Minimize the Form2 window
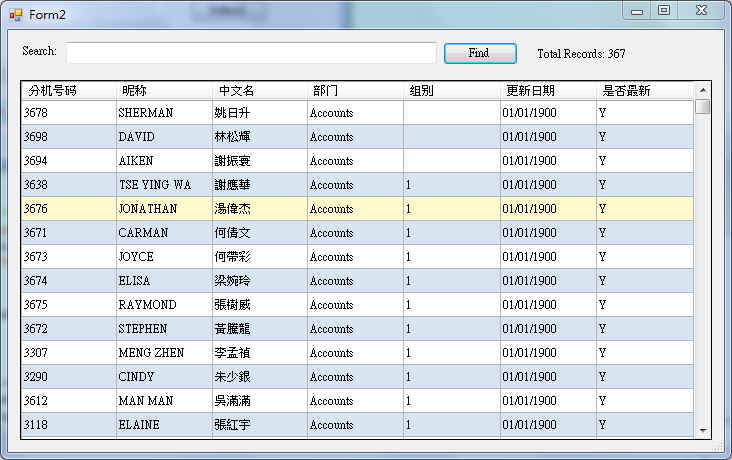 pos(637,11)
